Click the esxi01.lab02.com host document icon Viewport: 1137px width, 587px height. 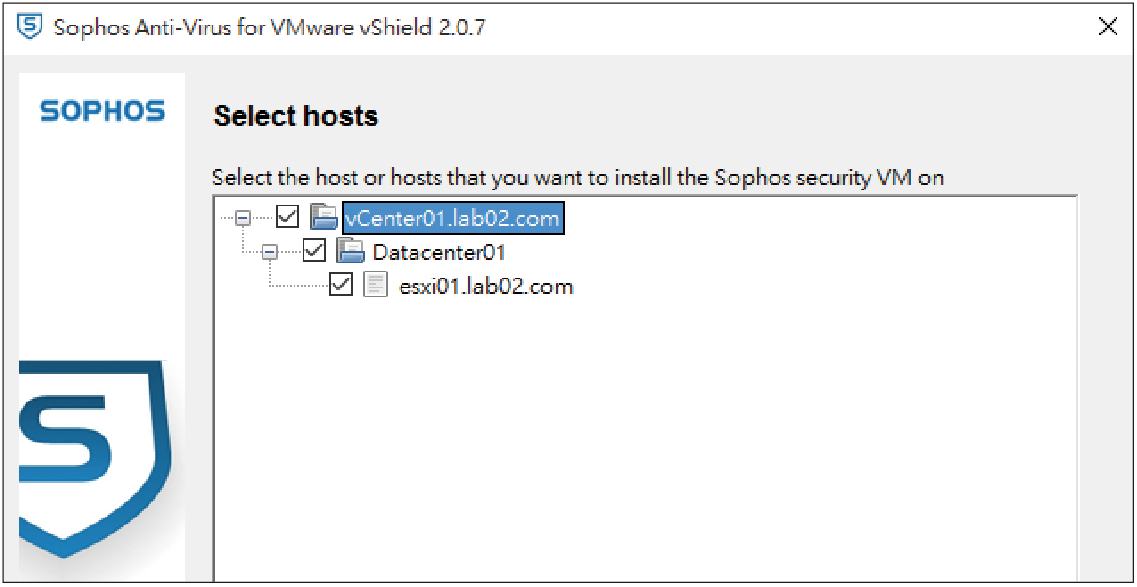click(x=375, y=286)
